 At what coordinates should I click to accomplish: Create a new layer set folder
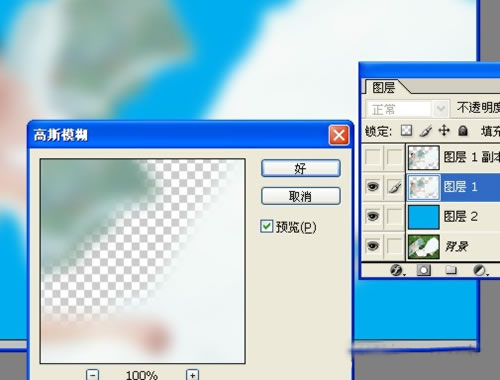point(451,269)
